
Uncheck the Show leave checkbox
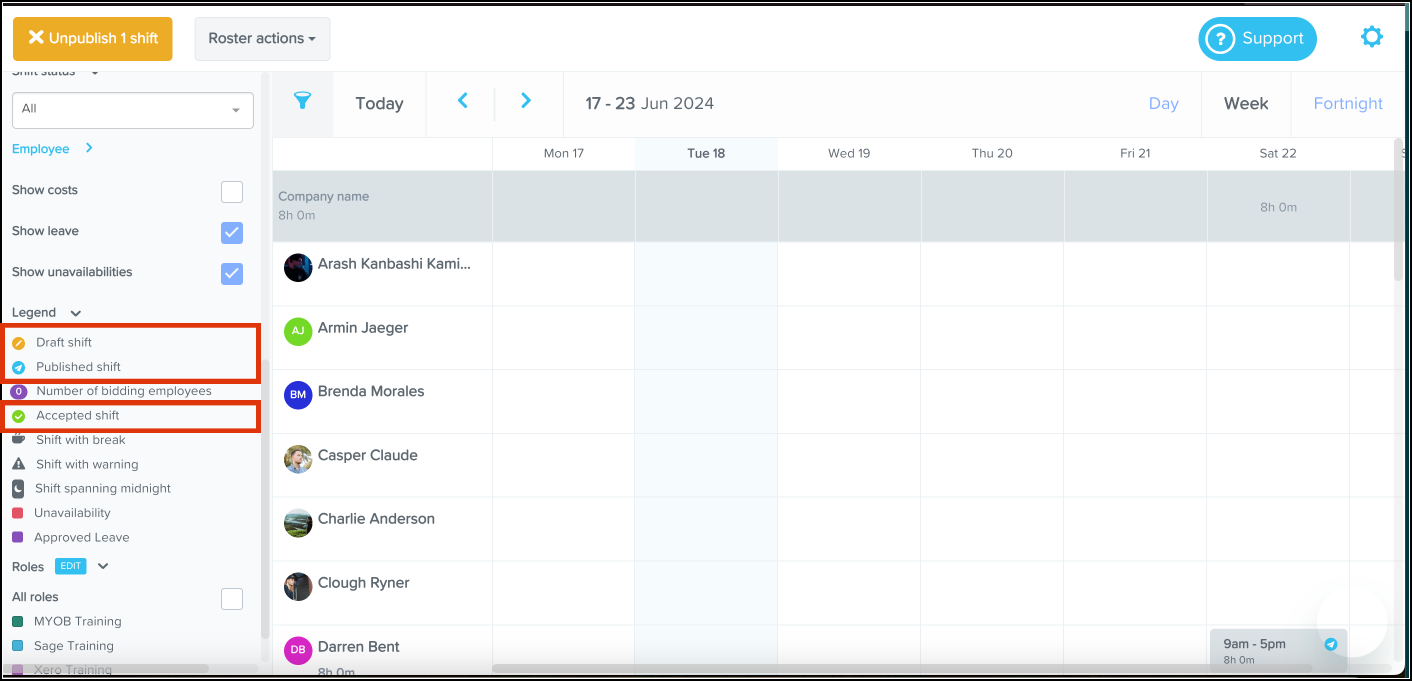coord(232,232)
